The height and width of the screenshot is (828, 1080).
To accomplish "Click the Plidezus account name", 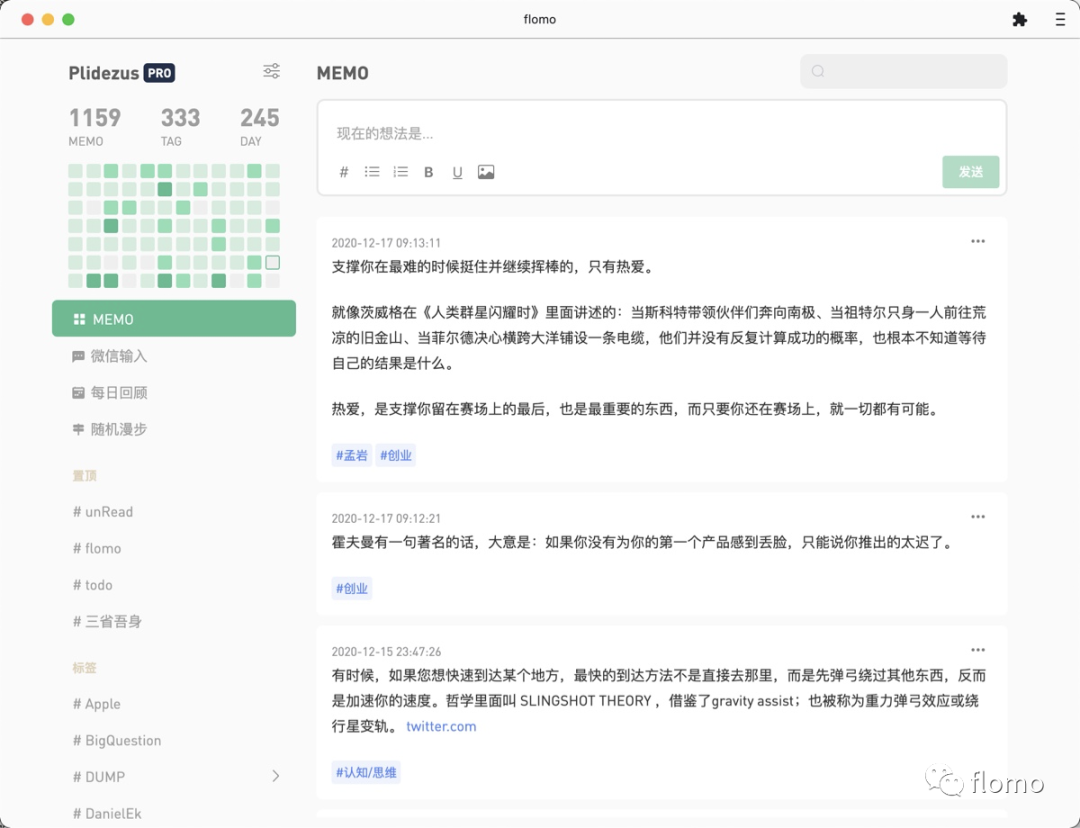I will [x=104, y=73].
